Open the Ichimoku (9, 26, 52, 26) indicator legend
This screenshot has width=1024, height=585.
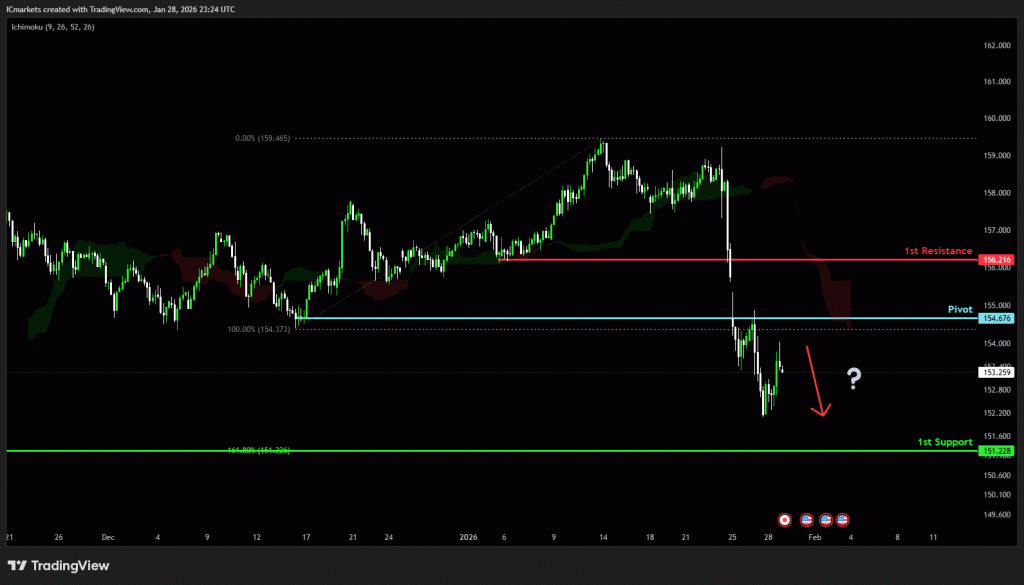point(50,28)
